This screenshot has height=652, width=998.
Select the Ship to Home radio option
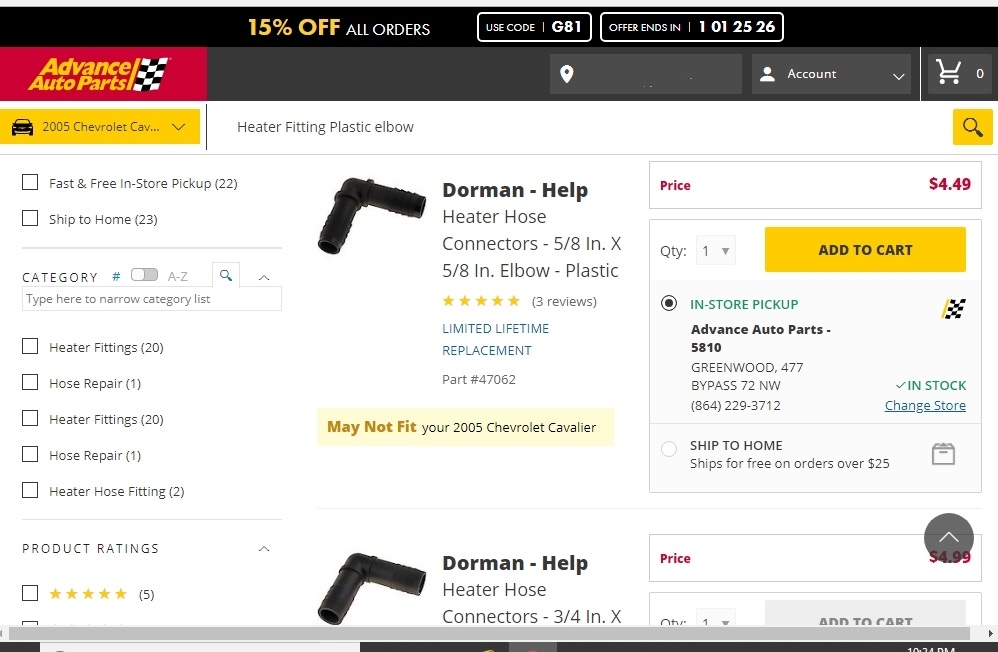pyautogui.click(x=669, y=450)
